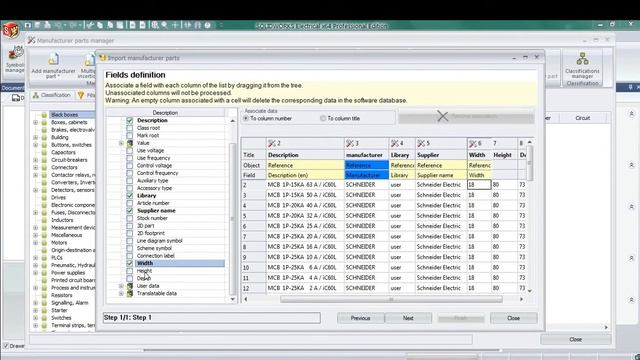Expand the PLCs classification node
Screen dimensions: 640x360
[x=36, y=258]
